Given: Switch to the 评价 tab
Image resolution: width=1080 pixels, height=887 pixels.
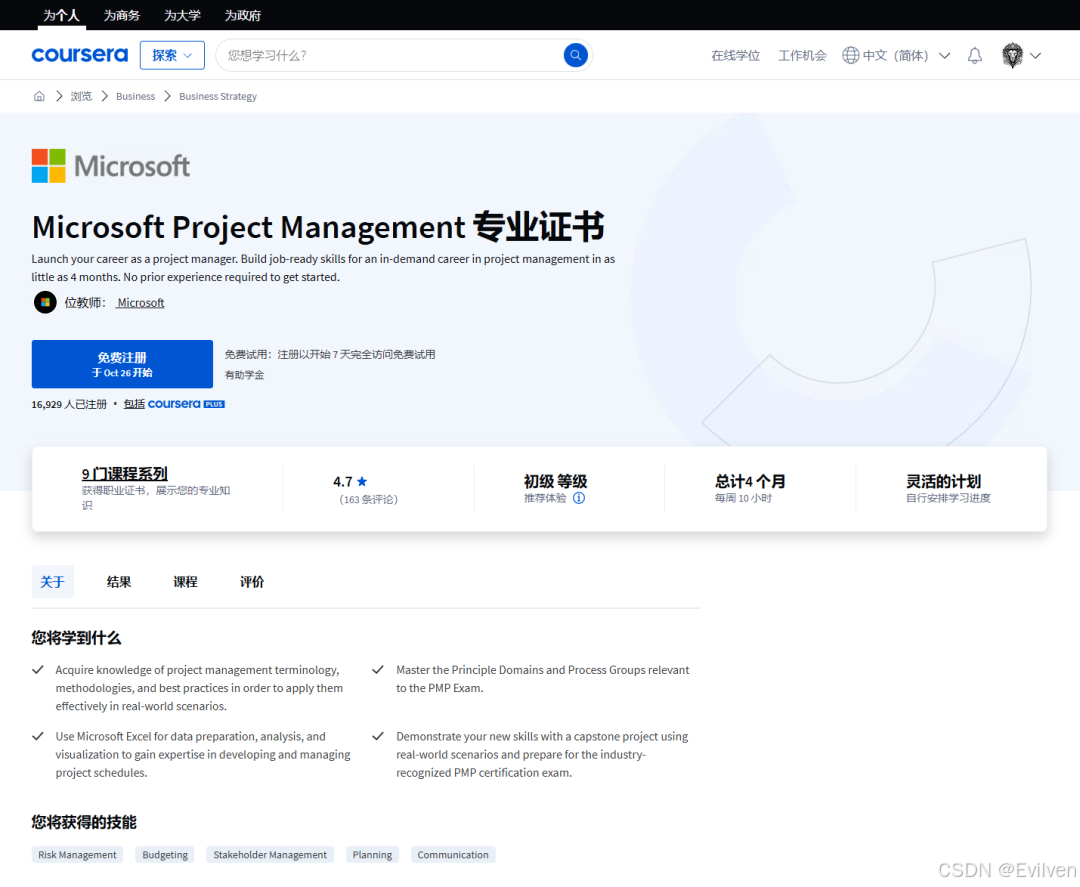Looking at the screenshot, I should (252, 582).
